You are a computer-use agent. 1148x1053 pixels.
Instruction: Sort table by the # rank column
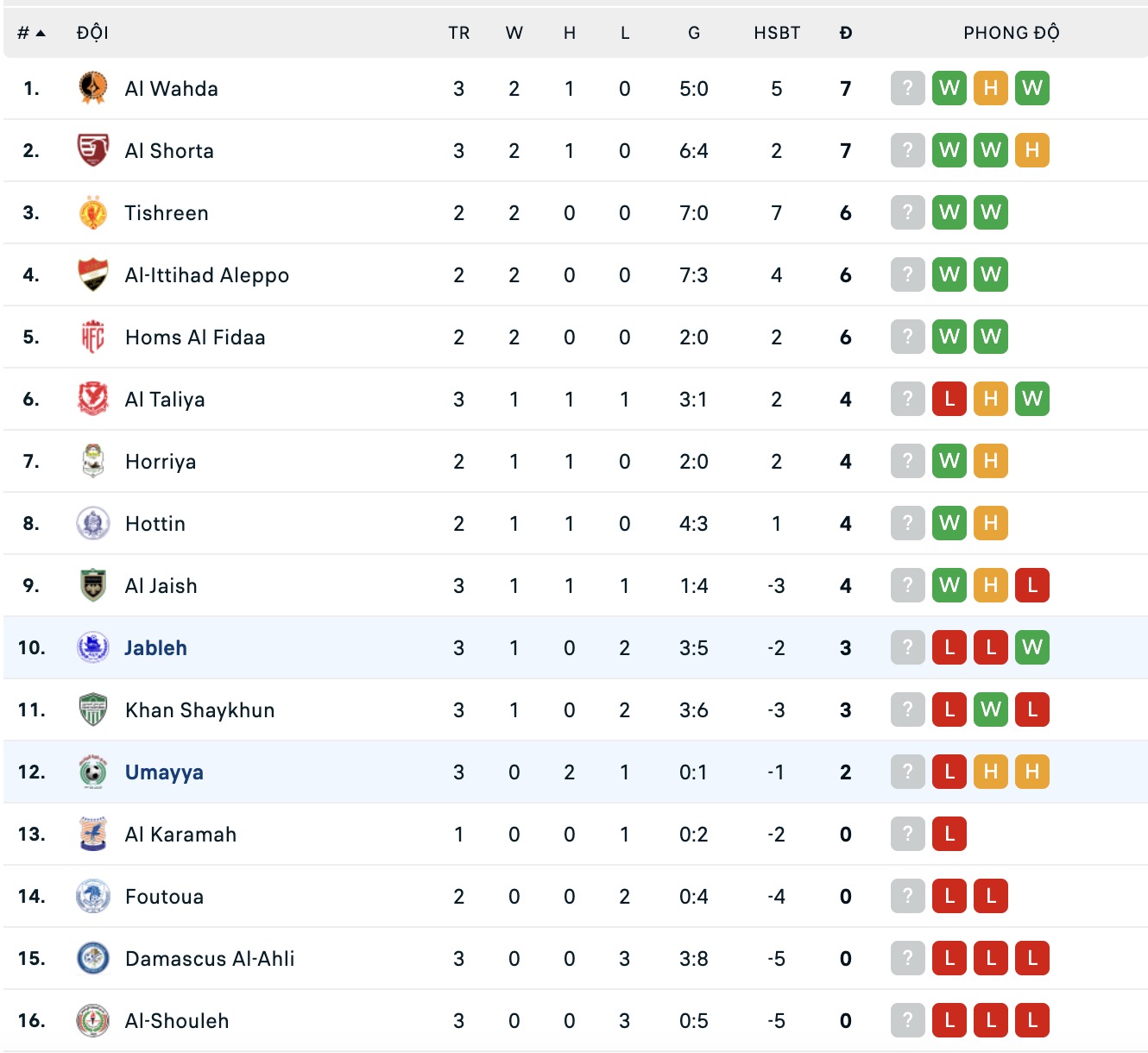(30, 33)
